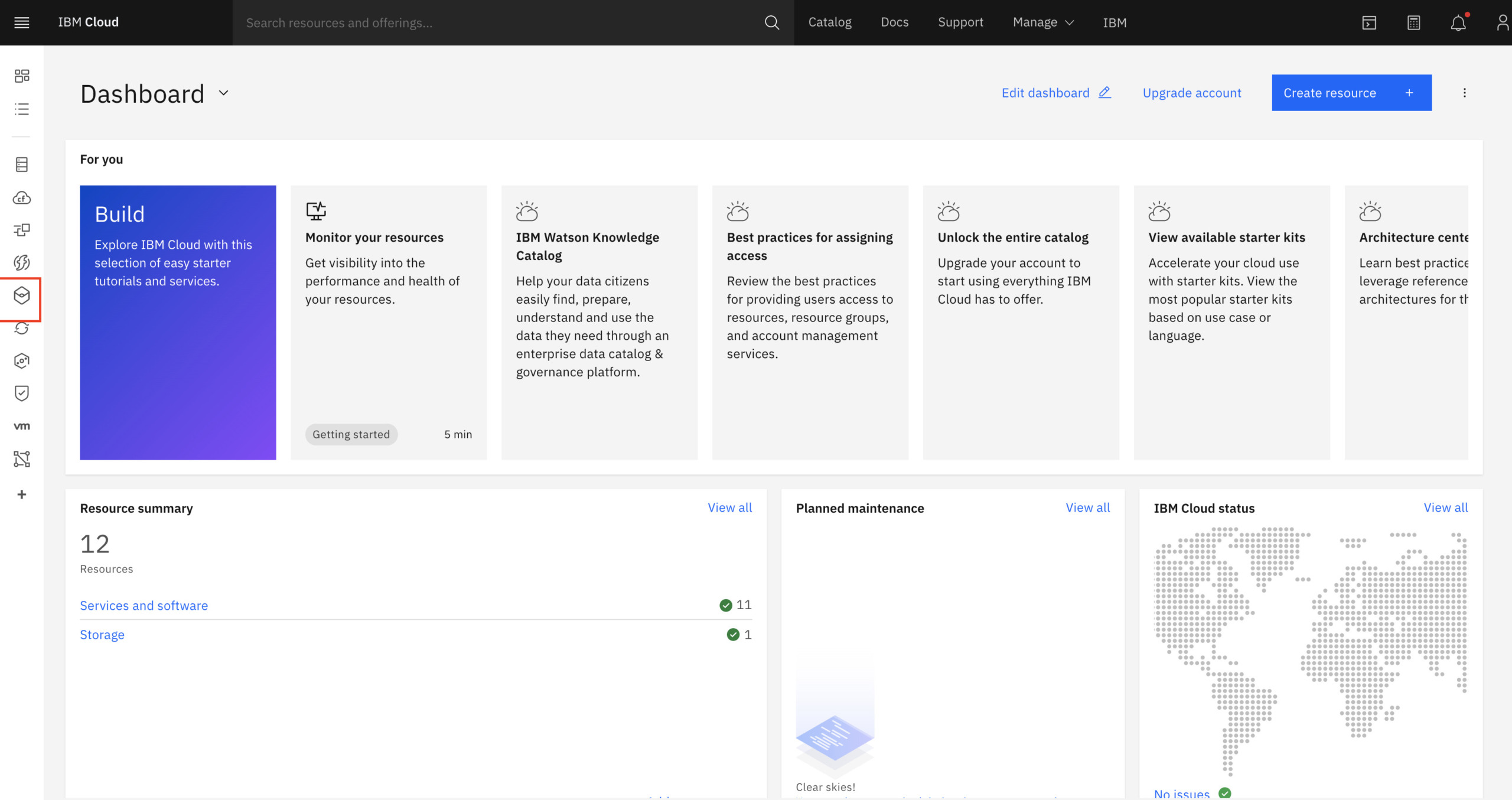This screenshot has height=800, width=1512.
Task: Open the dashboard overflow options menu
Action: point(1464,93)
